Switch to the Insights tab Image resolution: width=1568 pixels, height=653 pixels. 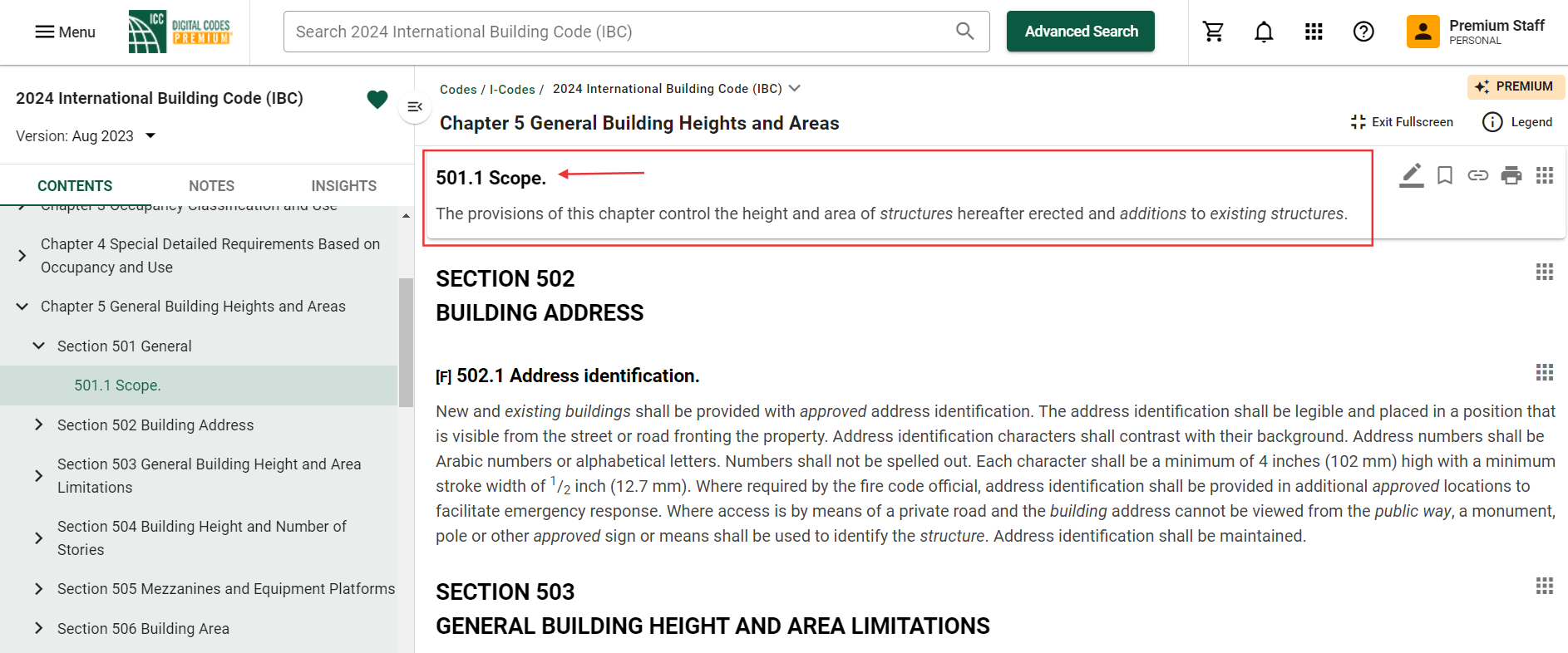[x=343, y=186]
